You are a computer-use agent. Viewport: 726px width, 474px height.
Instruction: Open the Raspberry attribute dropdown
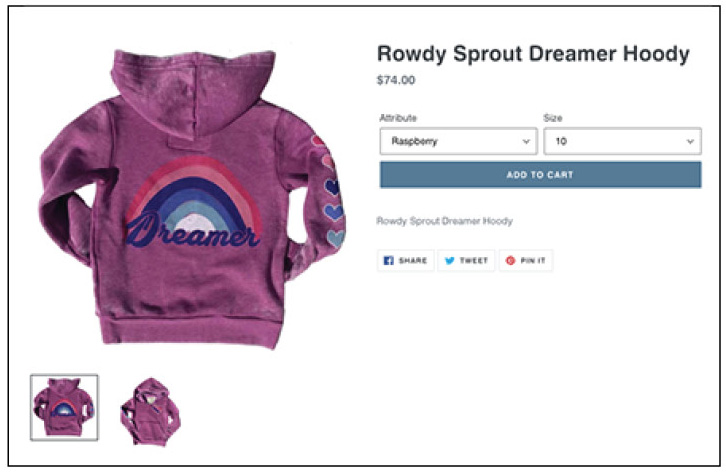458,141
